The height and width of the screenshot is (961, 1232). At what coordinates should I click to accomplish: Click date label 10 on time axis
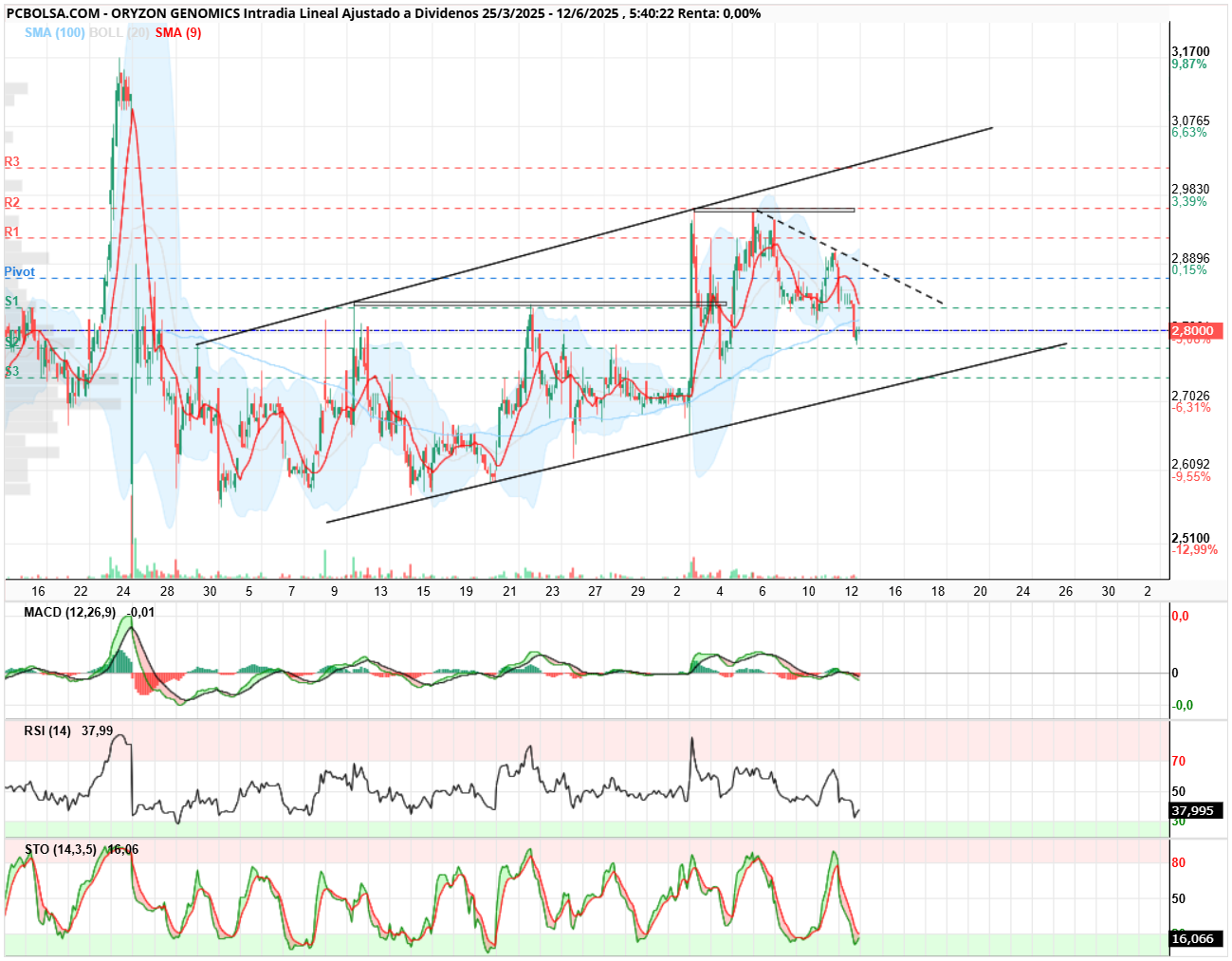[x=809, y=592]
